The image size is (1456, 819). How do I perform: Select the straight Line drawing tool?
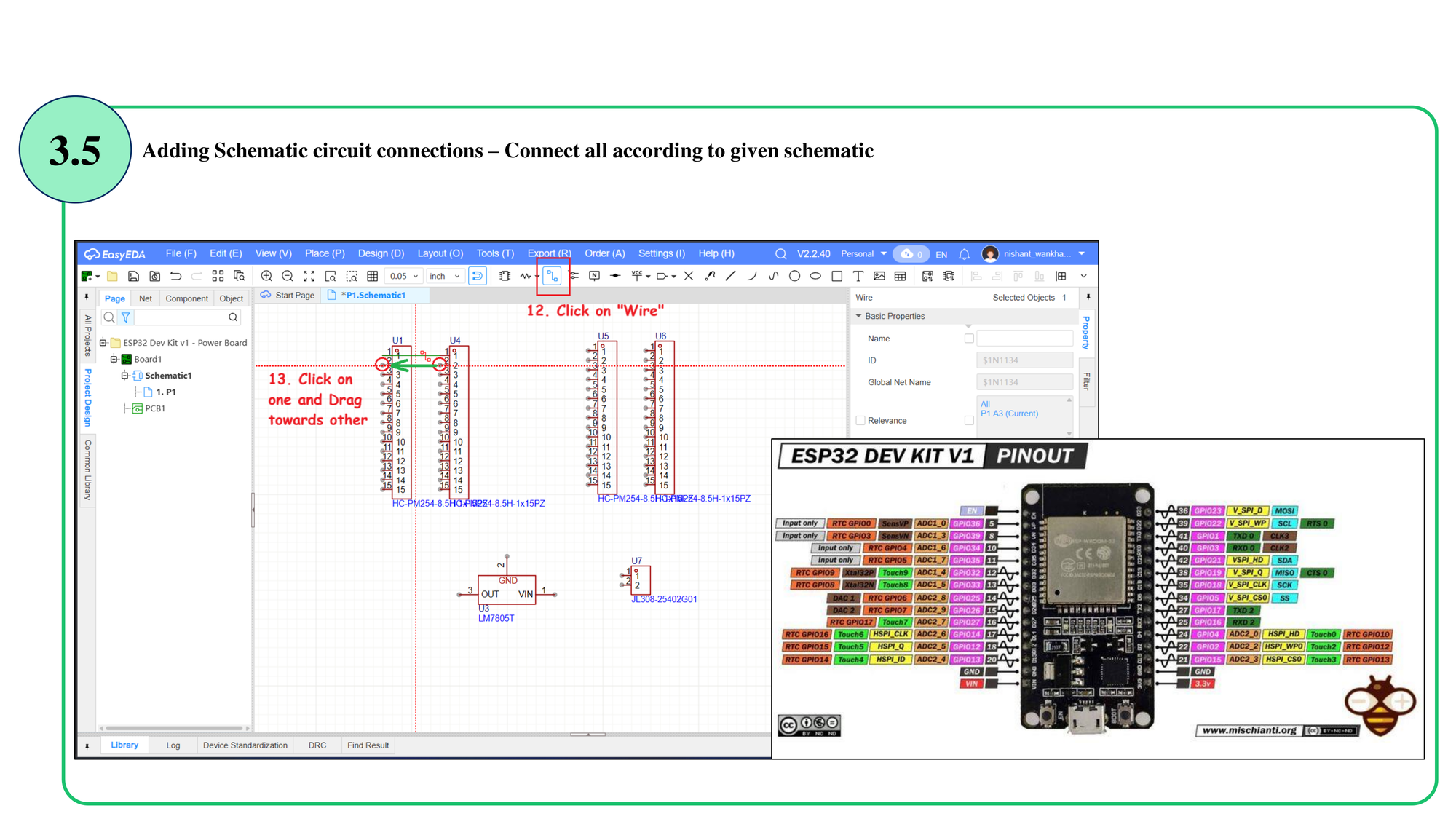(730, 276)
